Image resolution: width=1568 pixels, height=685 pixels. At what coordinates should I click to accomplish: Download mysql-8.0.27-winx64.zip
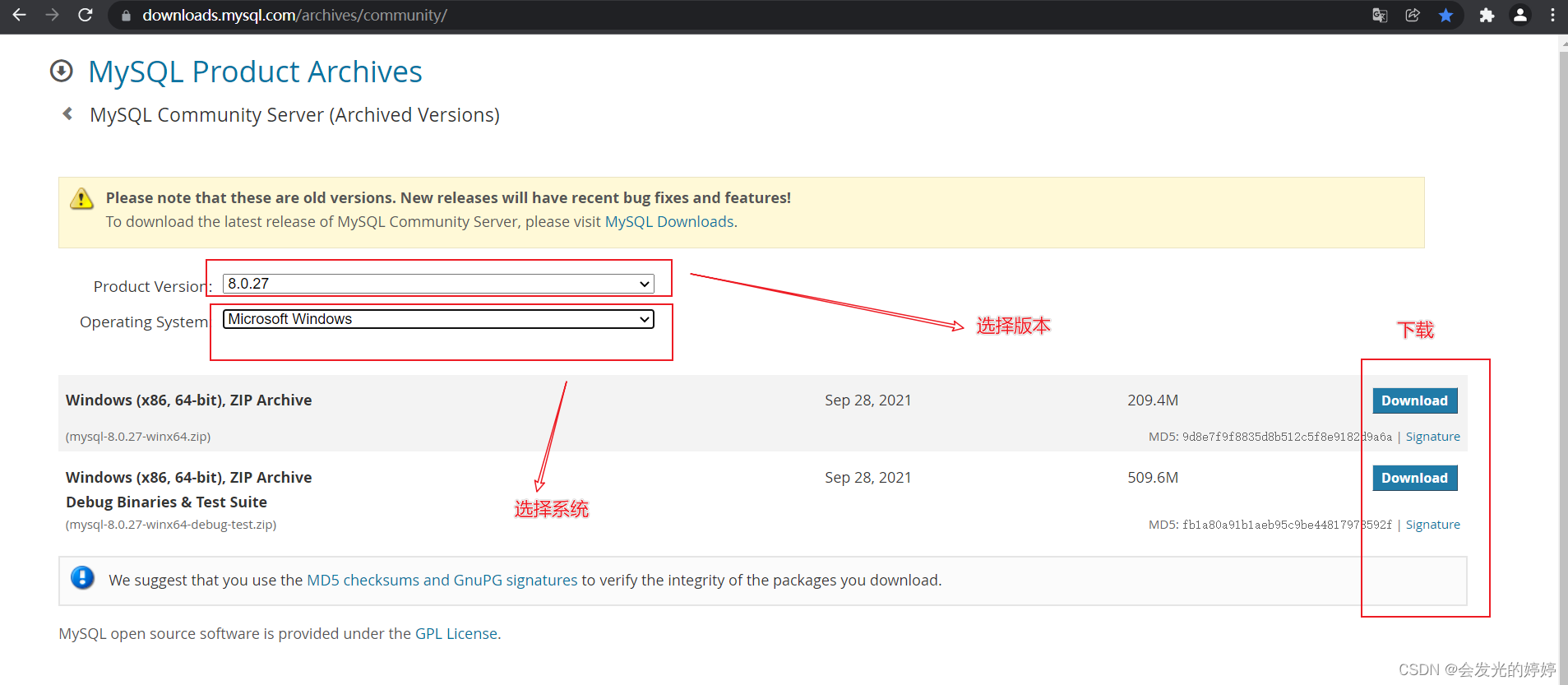click(1414, 400)
